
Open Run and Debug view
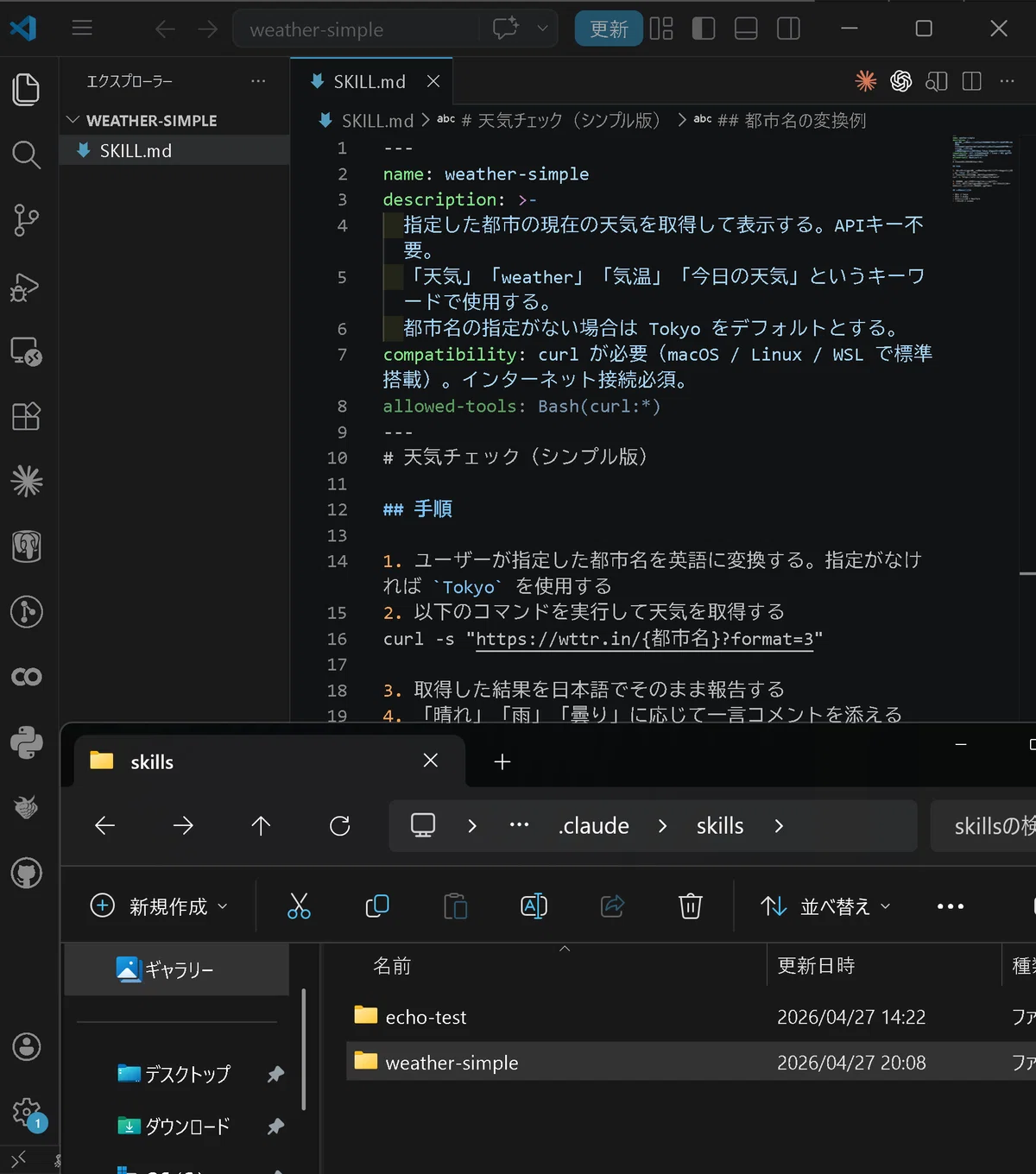click(x=27, y=286)
